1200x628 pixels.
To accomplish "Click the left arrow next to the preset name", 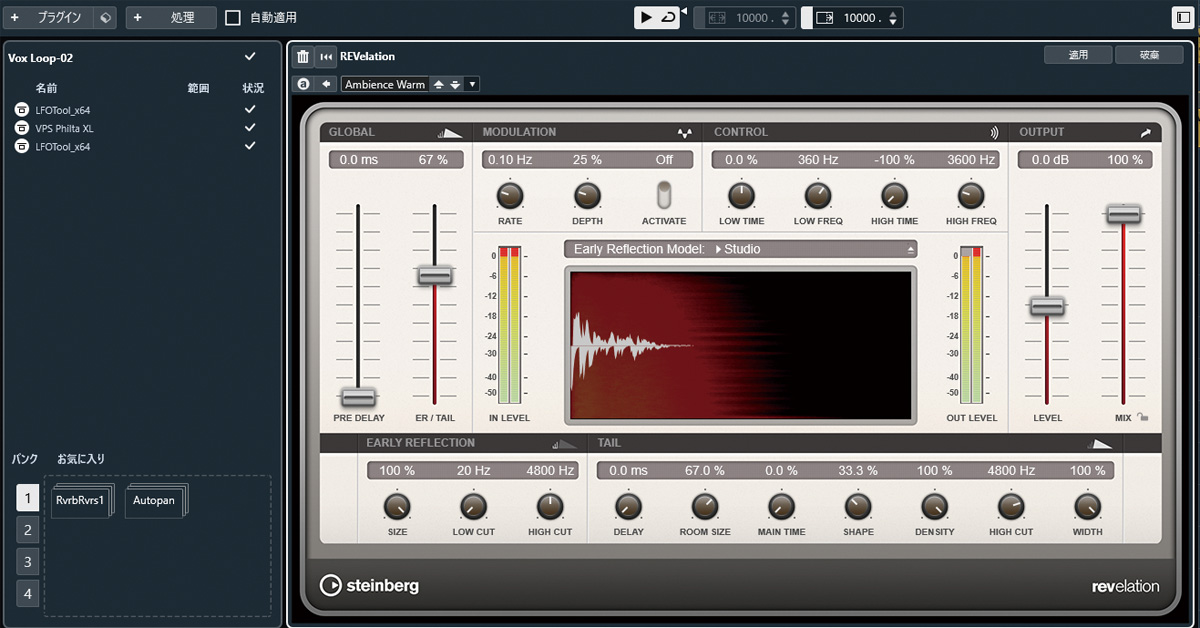I will pyautogui.click(x=325, y=84).
